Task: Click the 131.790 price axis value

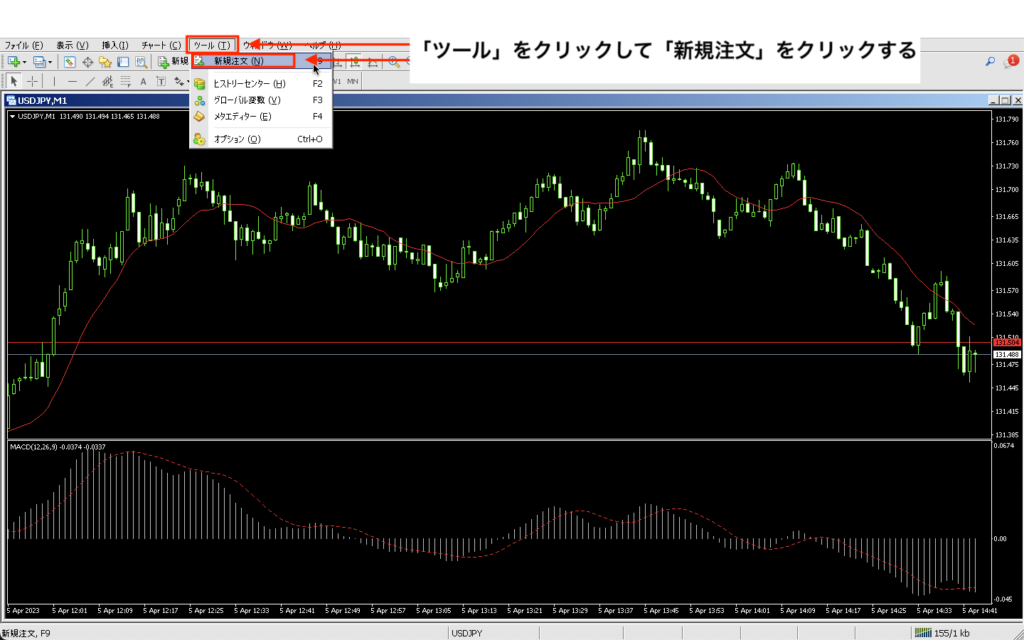Action: (1006, 120)
